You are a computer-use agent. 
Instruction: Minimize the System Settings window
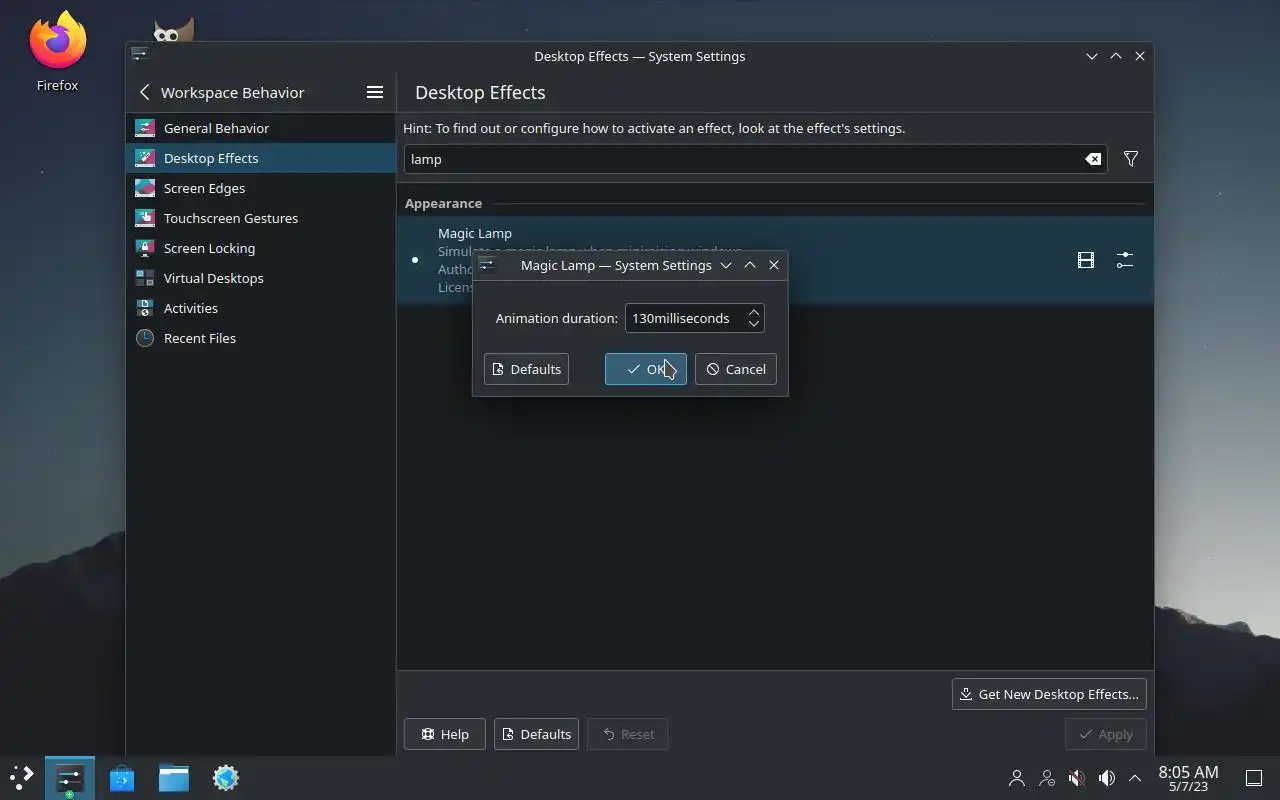[1092, 56]
